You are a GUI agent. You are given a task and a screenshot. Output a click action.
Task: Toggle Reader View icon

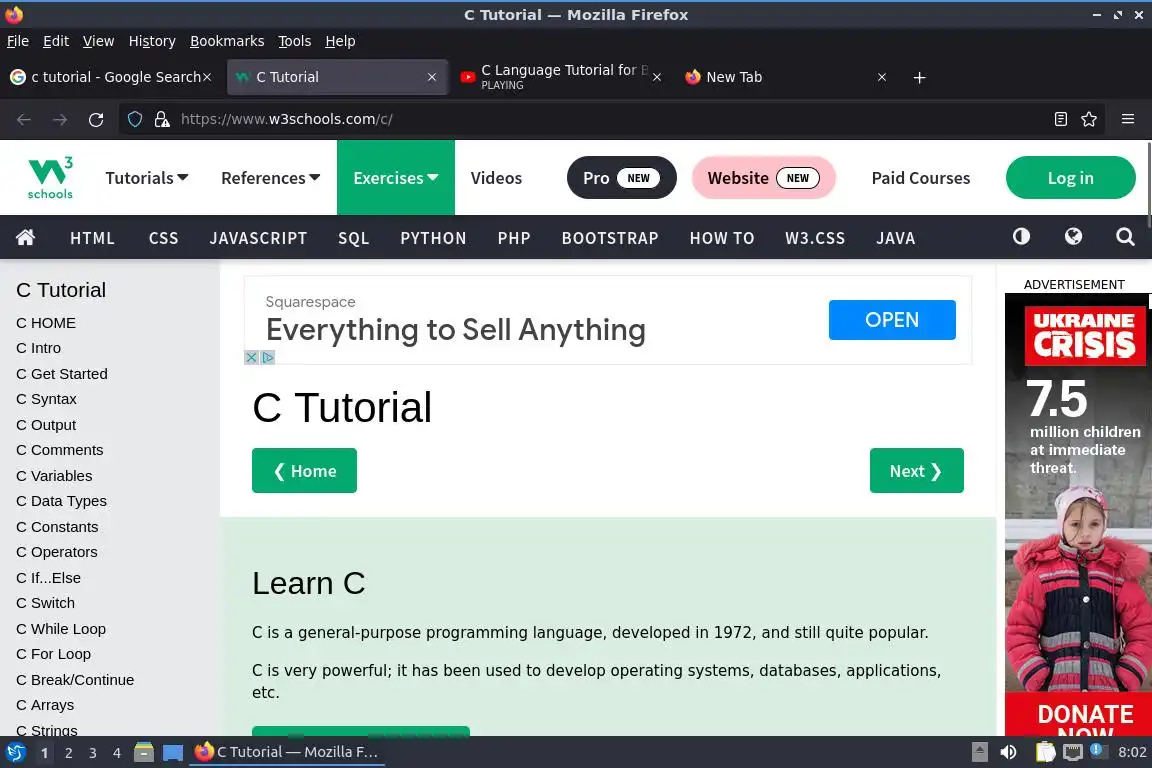click(1060, 119)
